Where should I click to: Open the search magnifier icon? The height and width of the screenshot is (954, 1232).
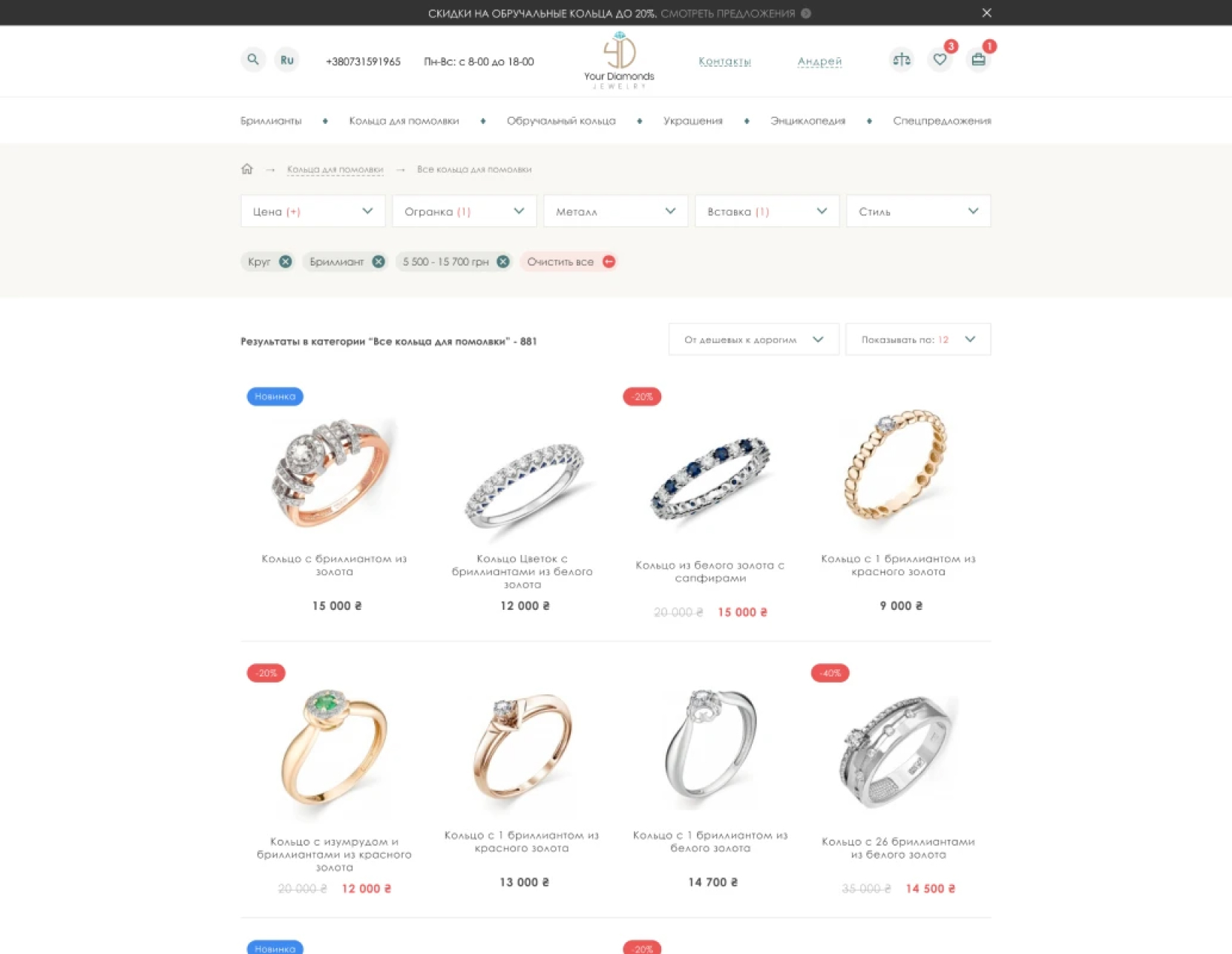(x=253, y=60)
